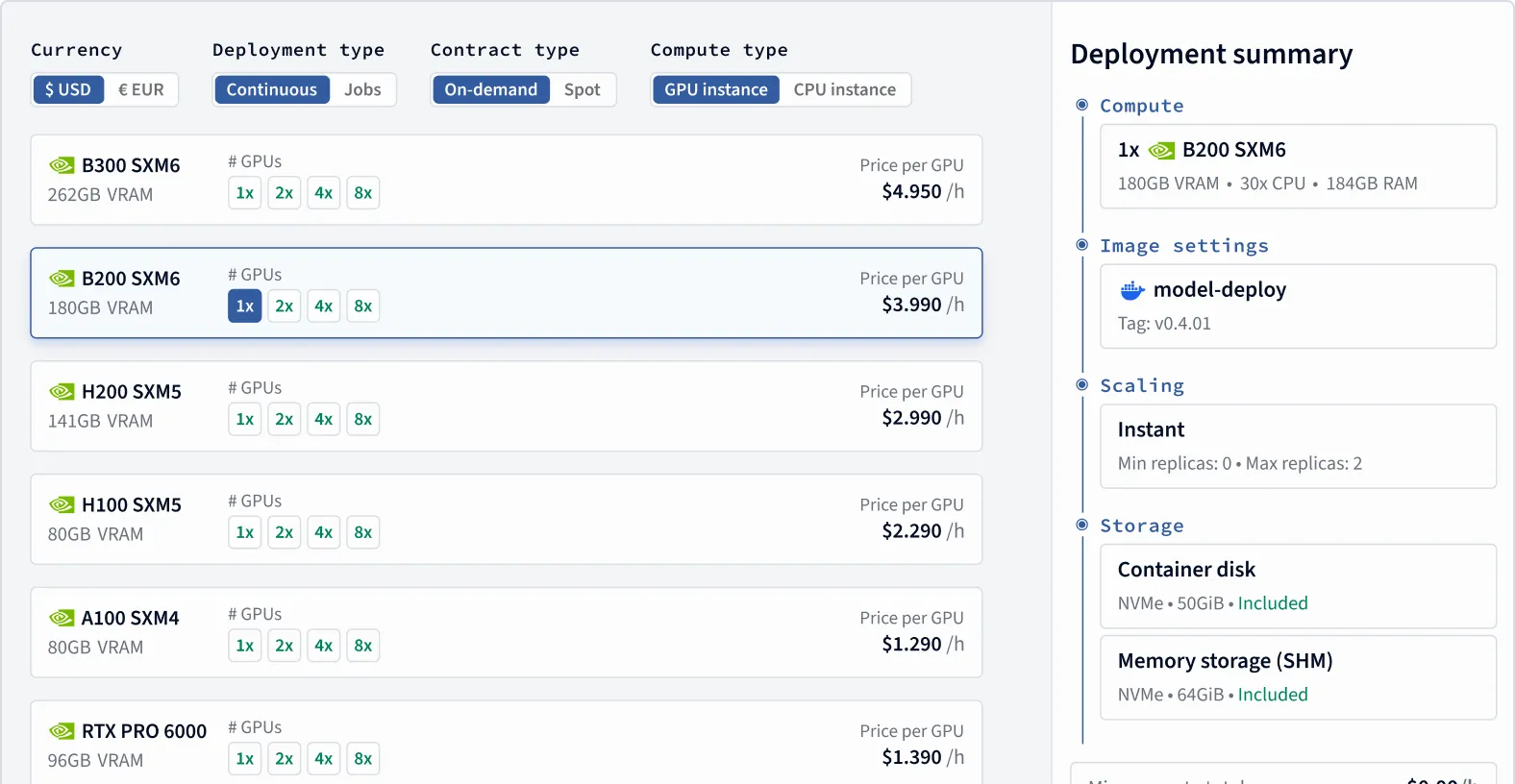
Task: Choose On-demand contract type
Action: (x=491, y=89)
